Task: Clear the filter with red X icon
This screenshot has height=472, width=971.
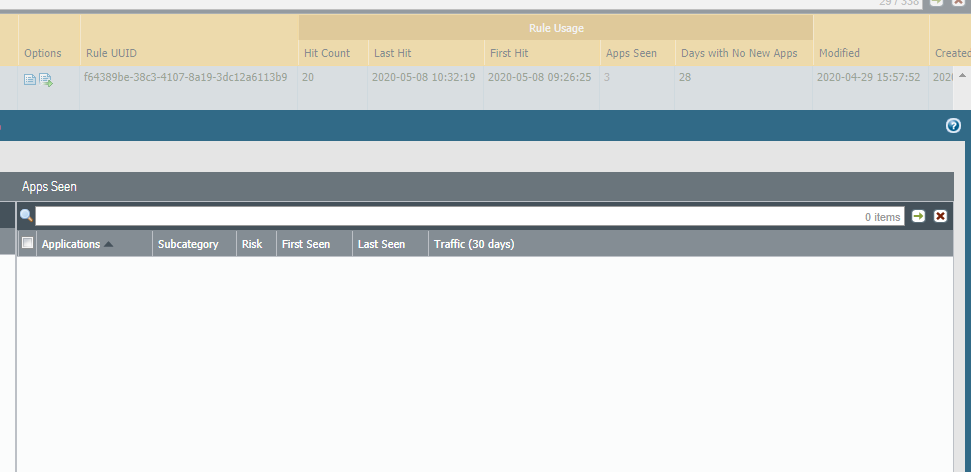Action: pos(940,216)
